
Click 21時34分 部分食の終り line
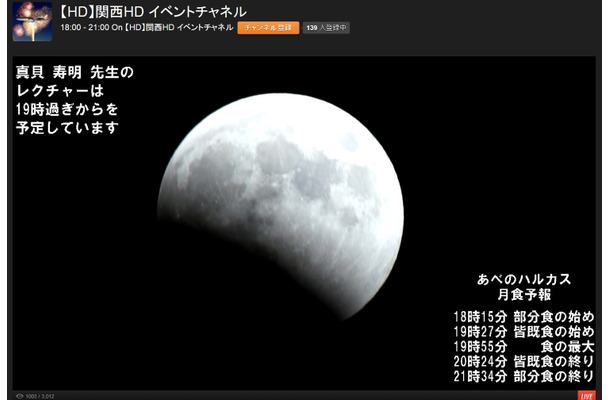click(524, 376)
